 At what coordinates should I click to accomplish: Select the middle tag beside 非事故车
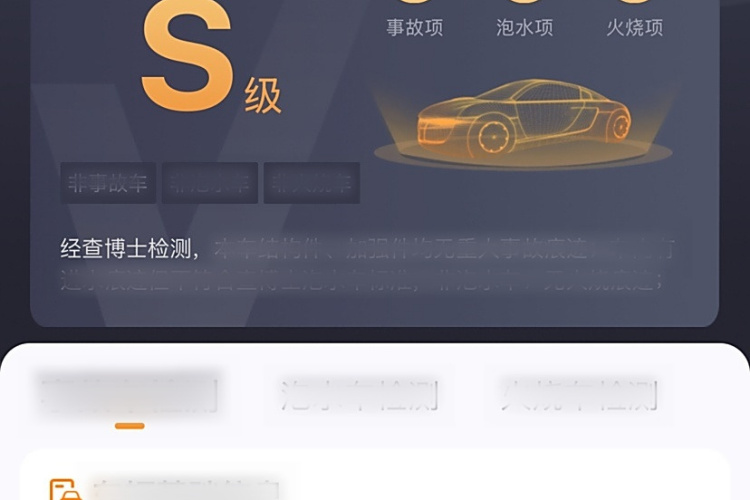210,183
